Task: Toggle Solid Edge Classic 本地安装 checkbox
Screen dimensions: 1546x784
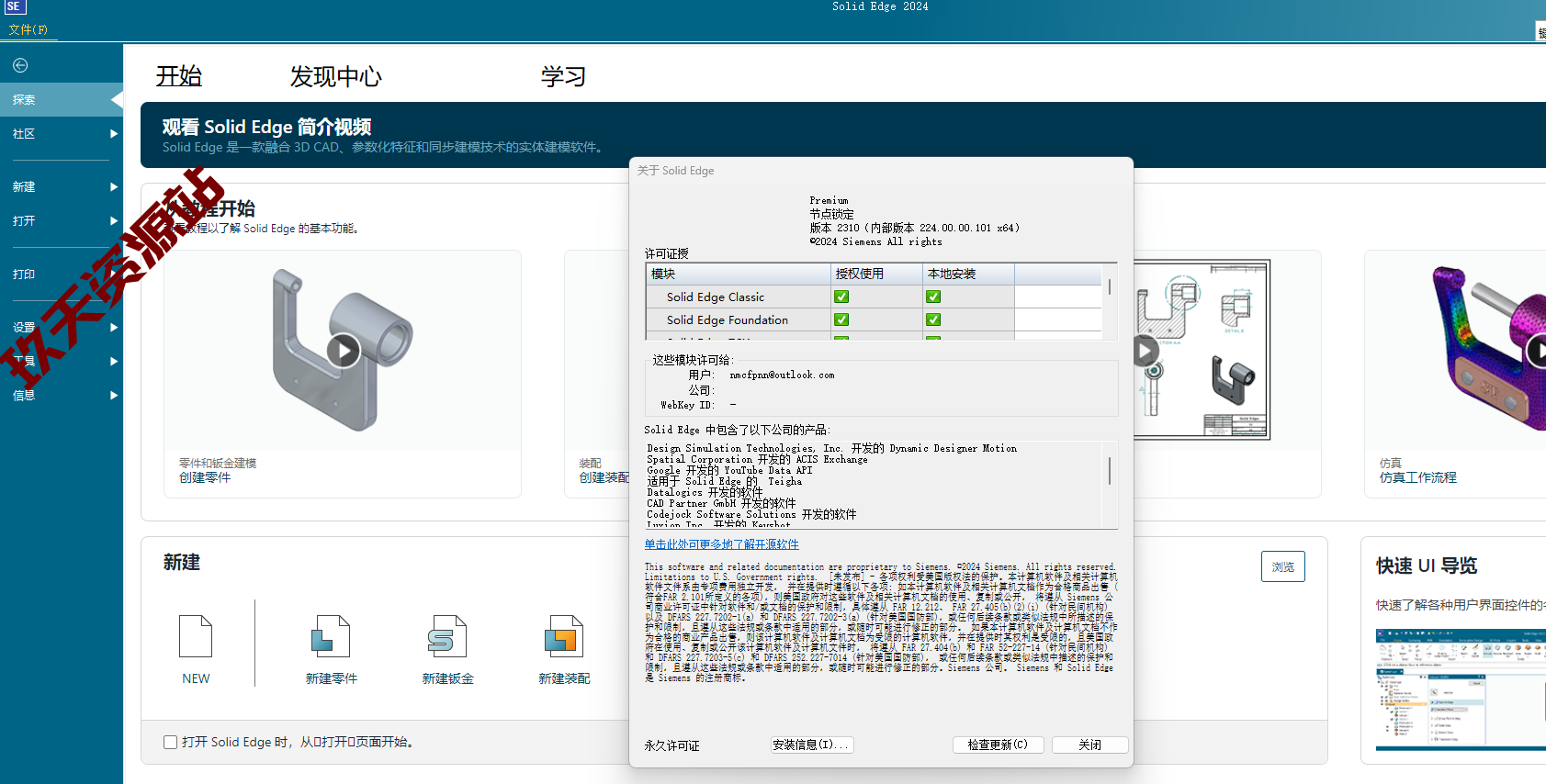Action: click(933, 297)
